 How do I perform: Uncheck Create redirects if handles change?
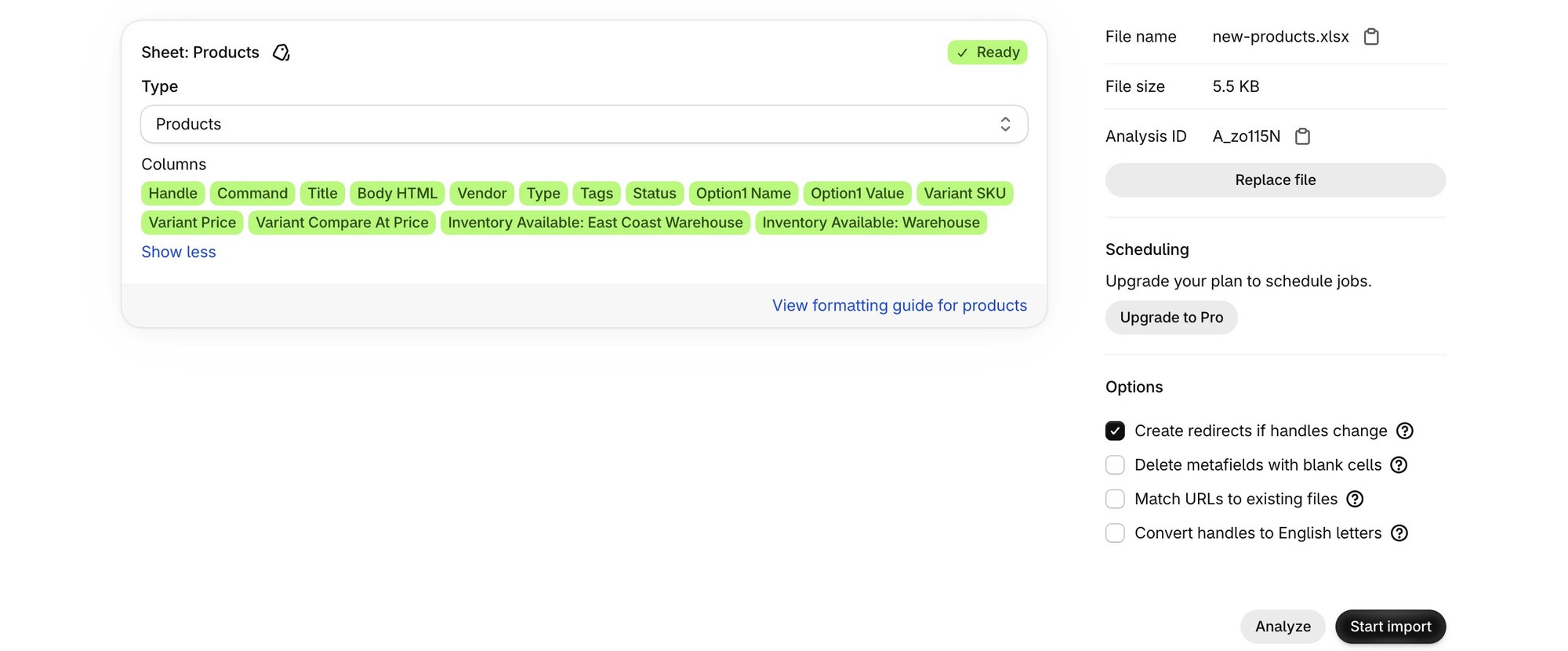pyautogui.click(x=1115, y=431)
